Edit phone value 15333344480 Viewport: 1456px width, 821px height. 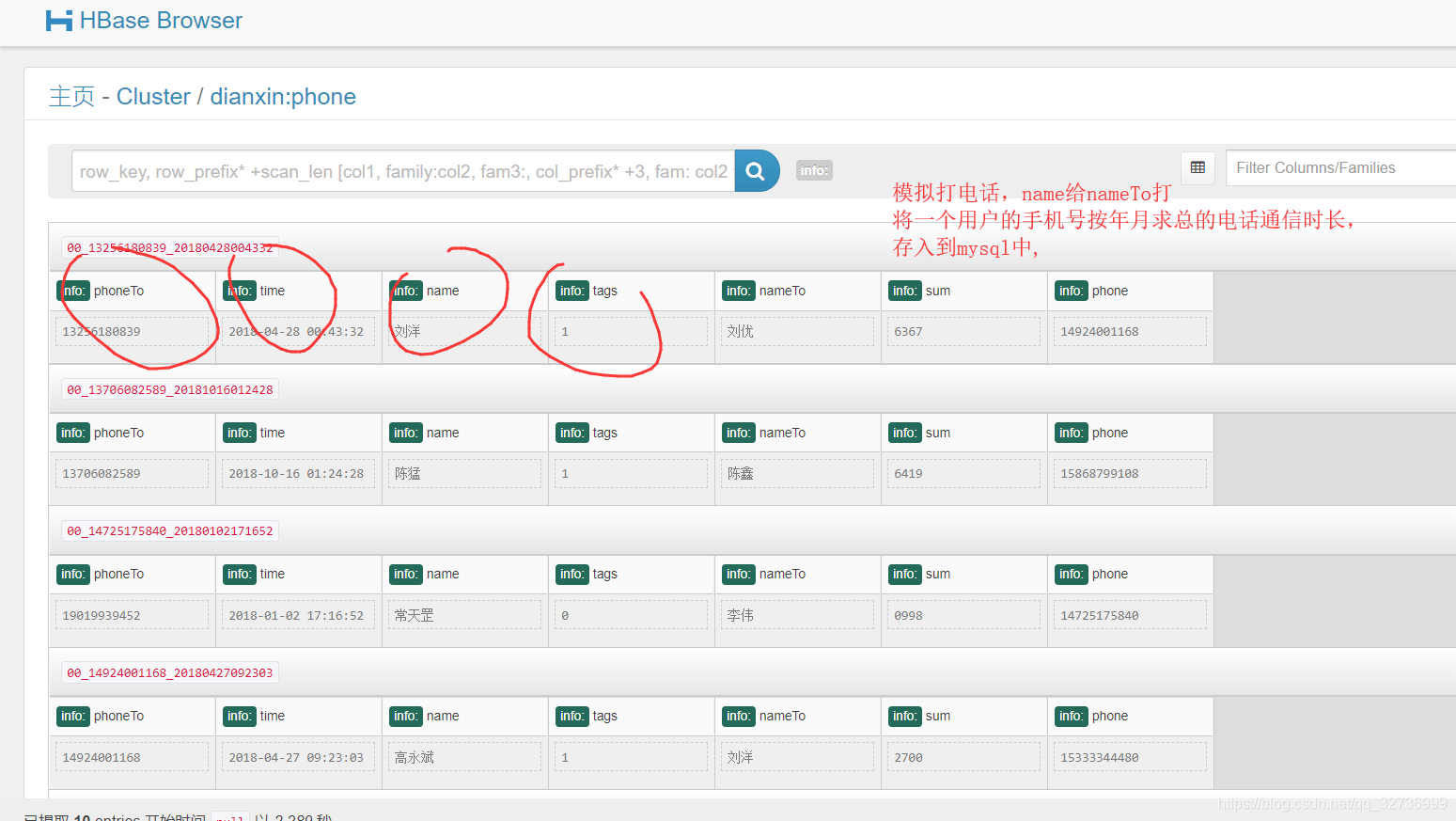point(1131,757)
